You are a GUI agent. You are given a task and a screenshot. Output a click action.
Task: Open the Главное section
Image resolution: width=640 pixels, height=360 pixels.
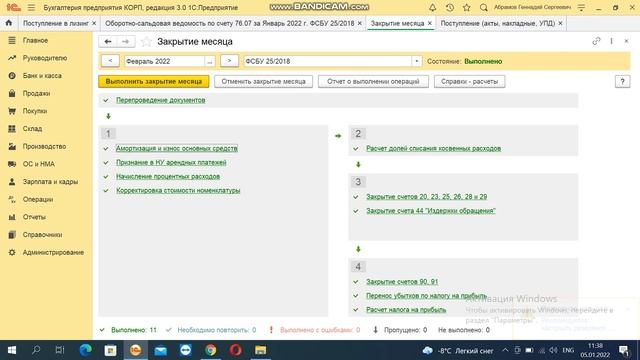35,40
